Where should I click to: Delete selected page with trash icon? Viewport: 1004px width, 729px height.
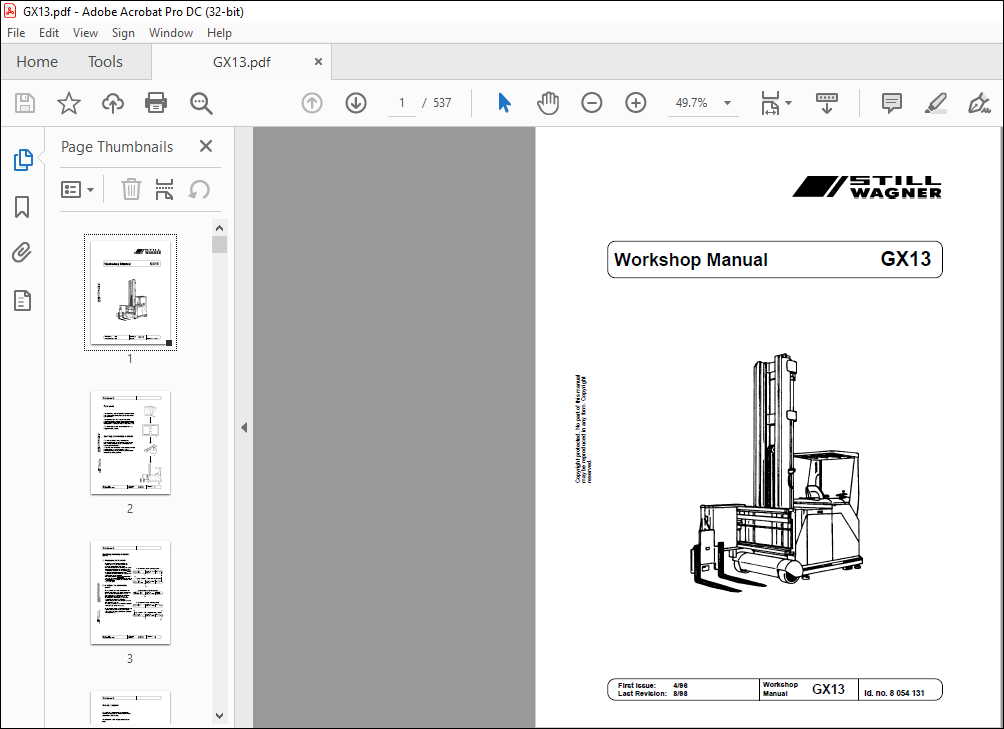(131, 189)
